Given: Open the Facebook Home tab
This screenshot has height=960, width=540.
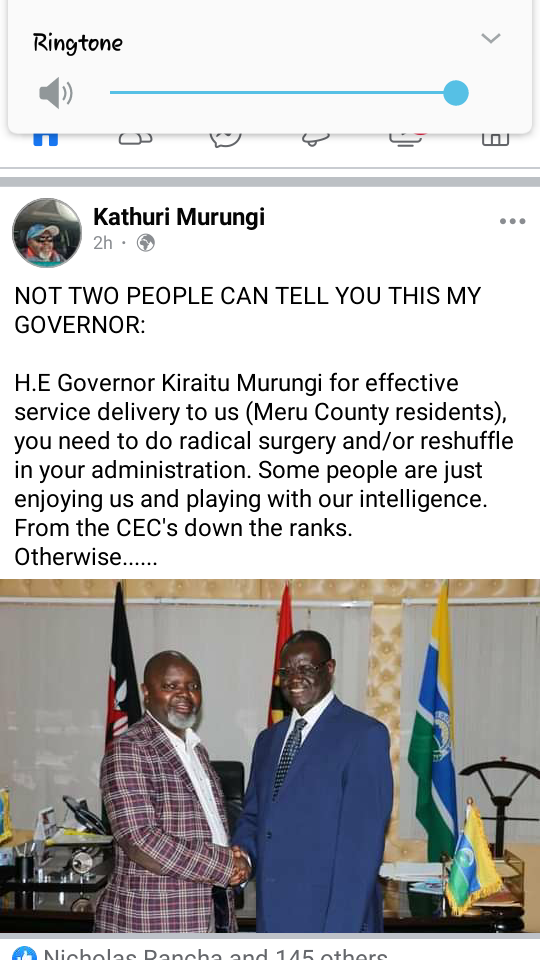Looking at the screenshot, I should point(45,140).
